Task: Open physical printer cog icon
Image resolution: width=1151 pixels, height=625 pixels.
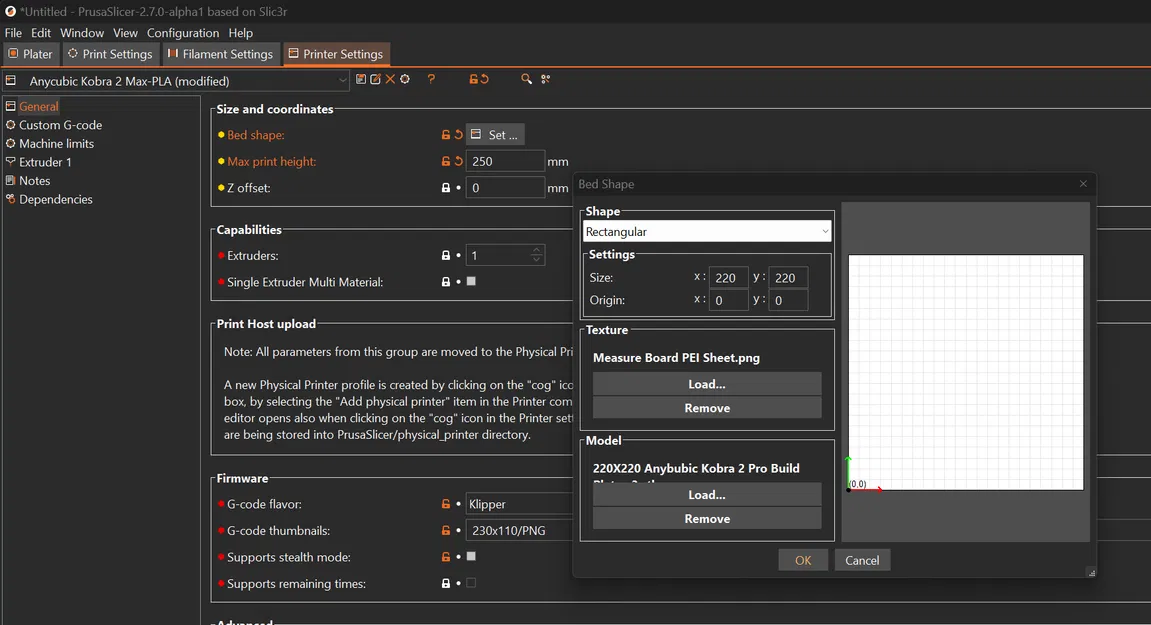Action: point(404,79)
